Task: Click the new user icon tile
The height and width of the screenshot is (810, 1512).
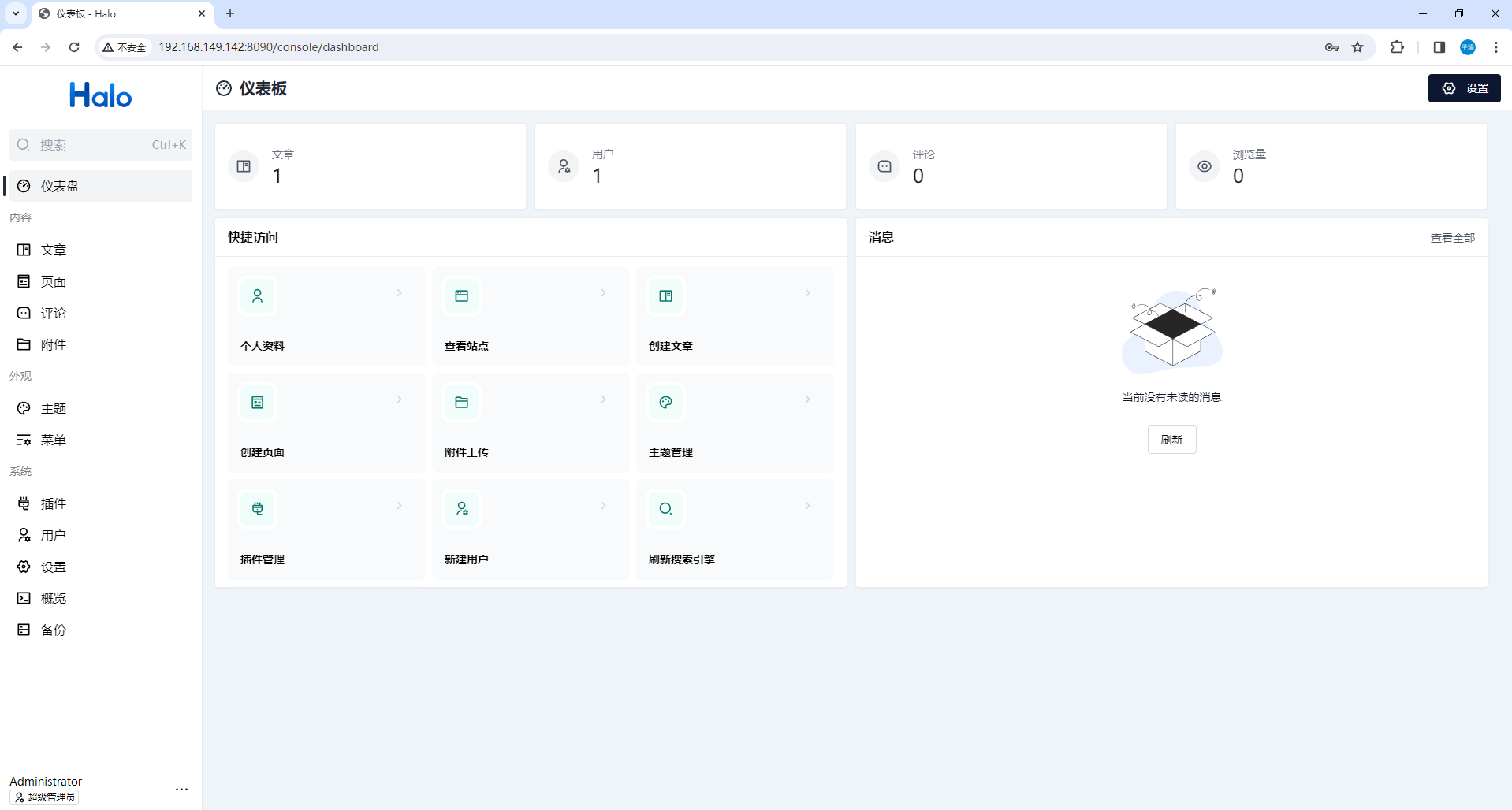Action: (462, 509)
